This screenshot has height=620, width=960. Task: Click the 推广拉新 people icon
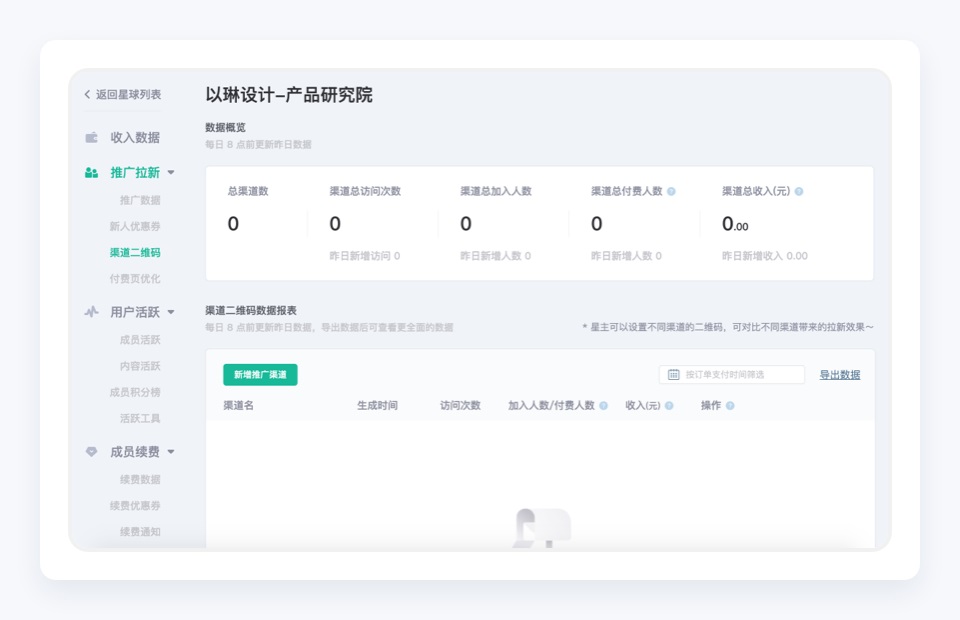point(91,173)
